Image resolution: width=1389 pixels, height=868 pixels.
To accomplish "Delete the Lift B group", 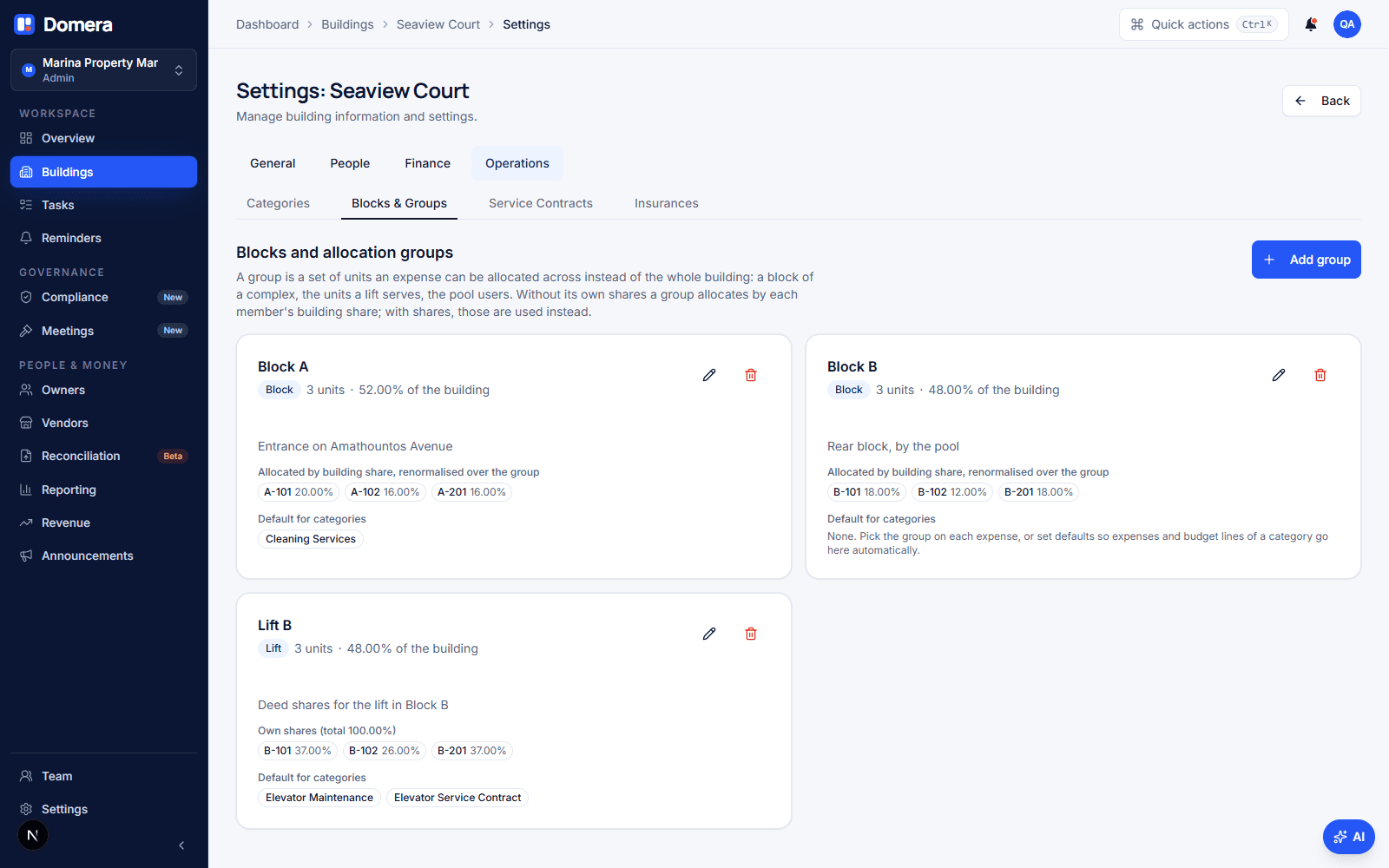I will pos(751,634).
